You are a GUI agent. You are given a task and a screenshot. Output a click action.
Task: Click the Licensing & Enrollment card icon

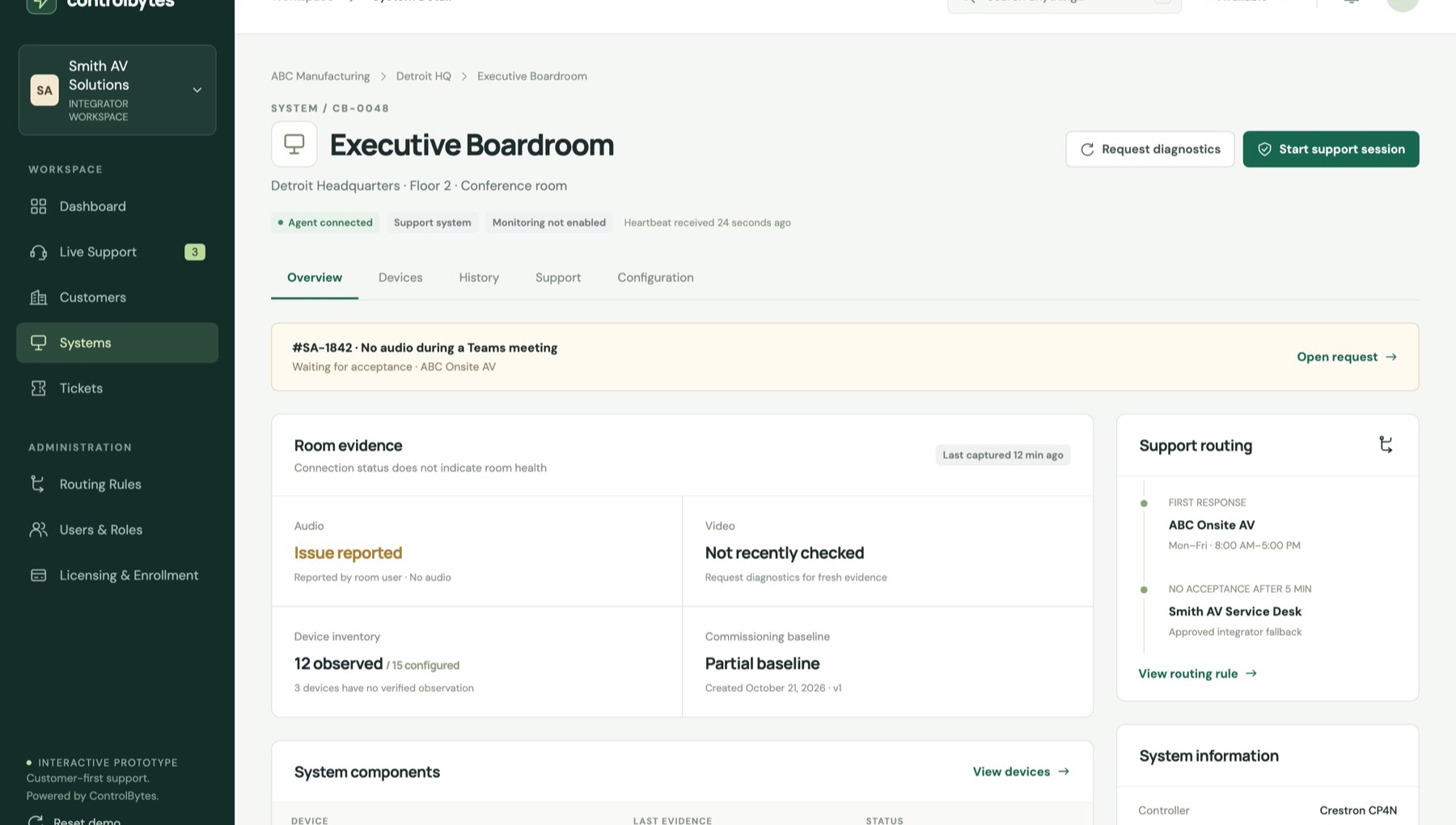38,575
